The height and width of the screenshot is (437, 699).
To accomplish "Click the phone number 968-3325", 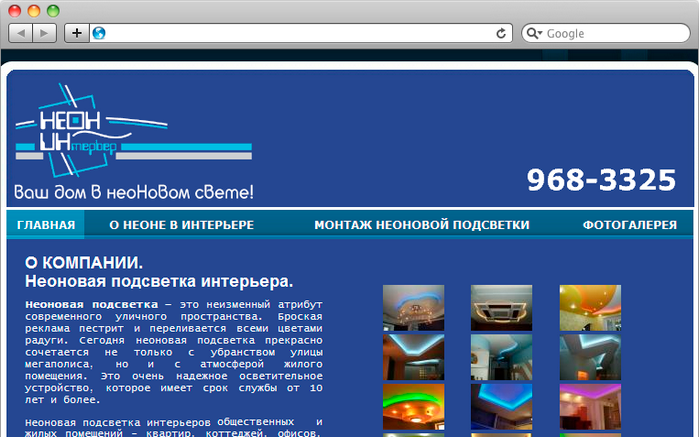I will point(601,180).
